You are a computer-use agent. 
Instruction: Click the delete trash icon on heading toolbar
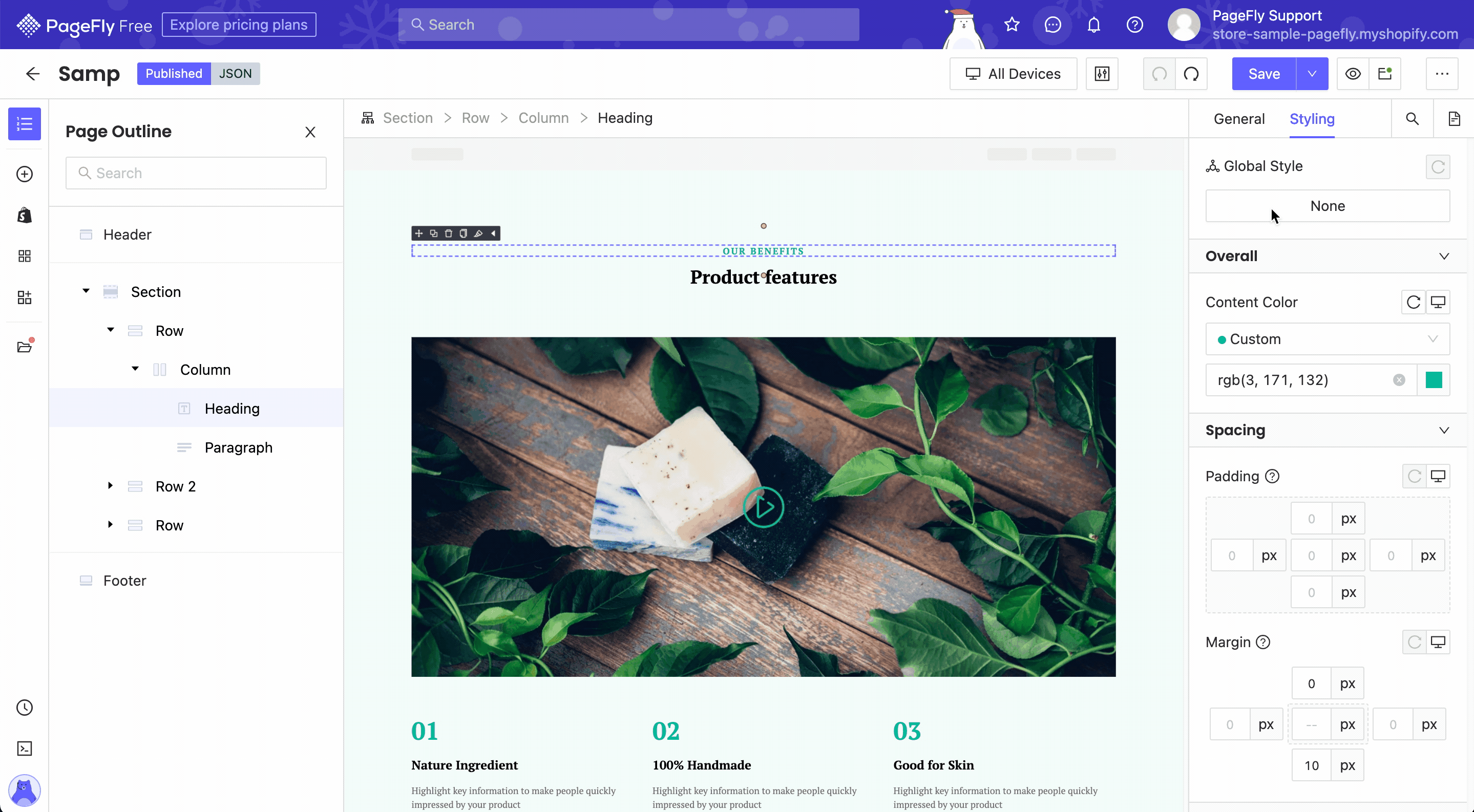(449, 233)
